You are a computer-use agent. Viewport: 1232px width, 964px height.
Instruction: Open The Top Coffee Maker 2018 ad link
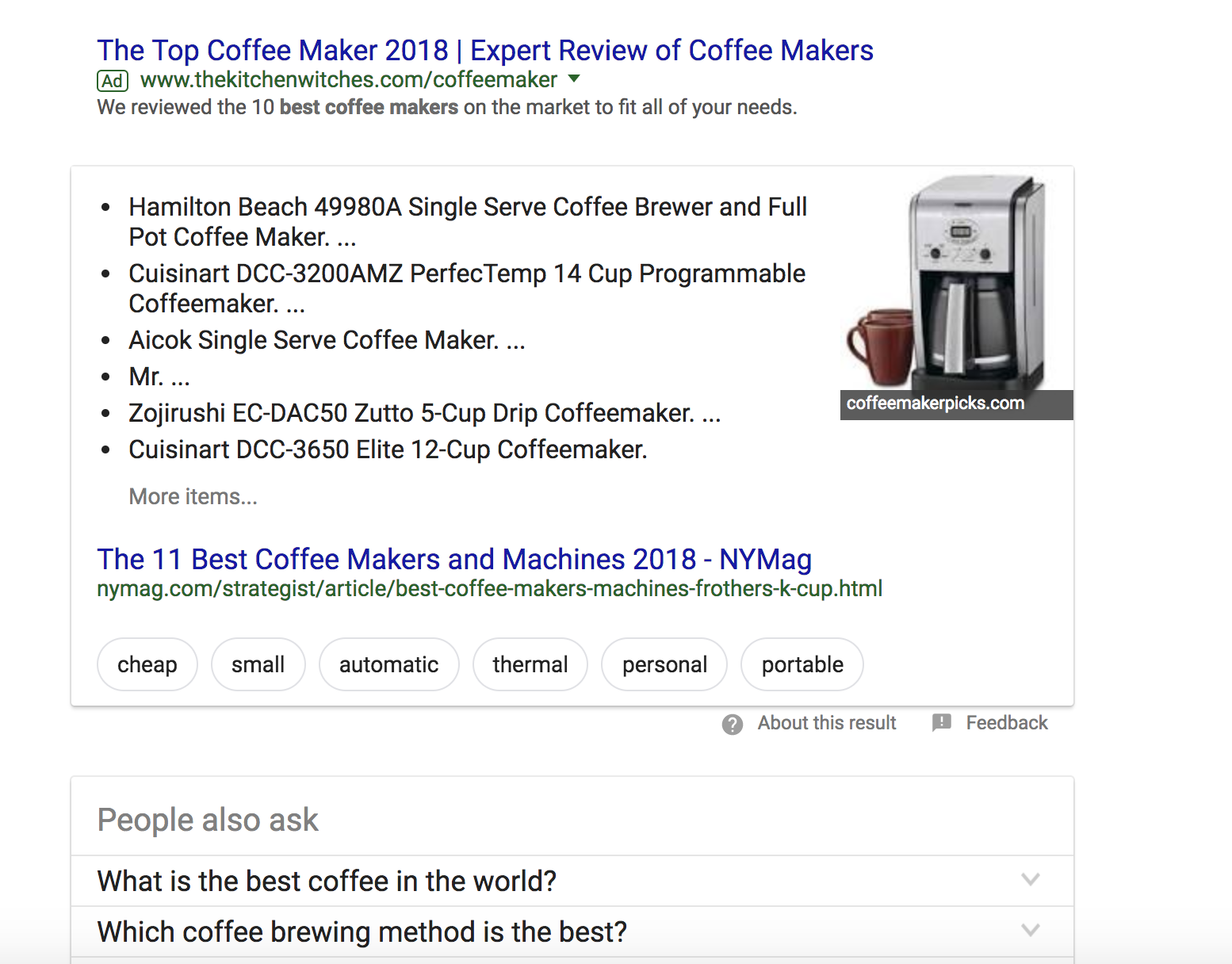click(x=484, y=50)
